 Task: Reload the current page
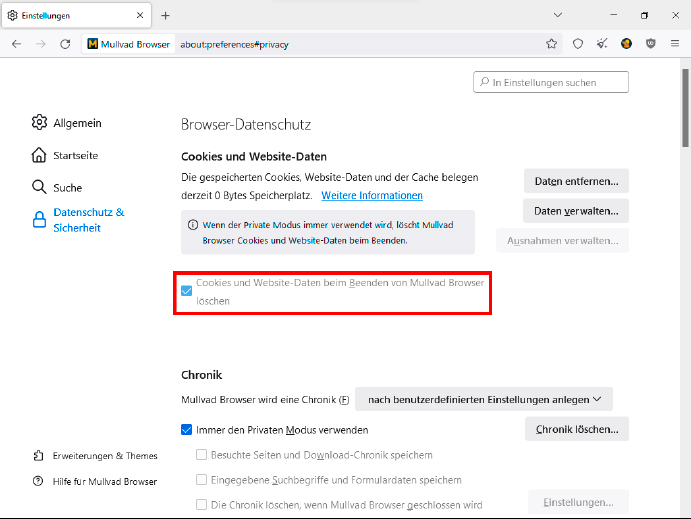coord(65,44)
